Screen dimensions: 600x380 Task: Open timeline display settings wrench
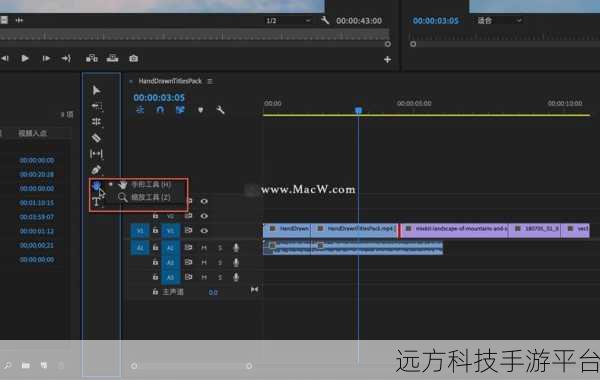pos(220,110)
